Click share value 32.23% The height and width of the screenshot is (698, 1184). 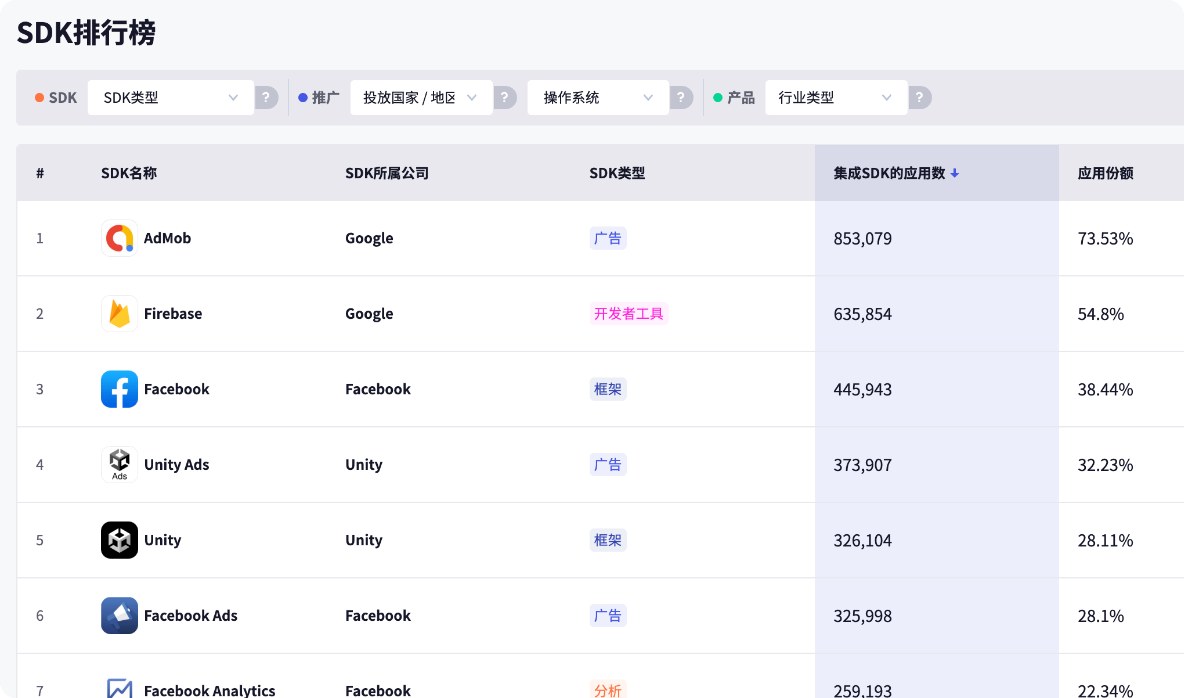pyautogui.click(x=1105, y=465)
